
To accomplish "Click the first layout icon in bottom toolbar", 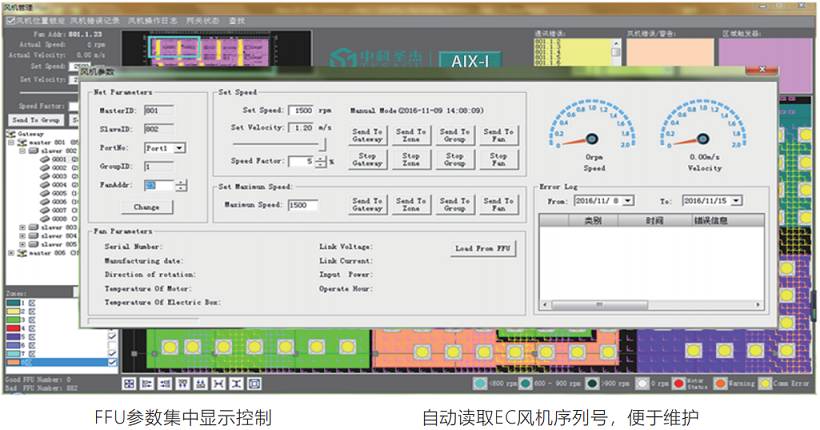I will tap(129, 383).
